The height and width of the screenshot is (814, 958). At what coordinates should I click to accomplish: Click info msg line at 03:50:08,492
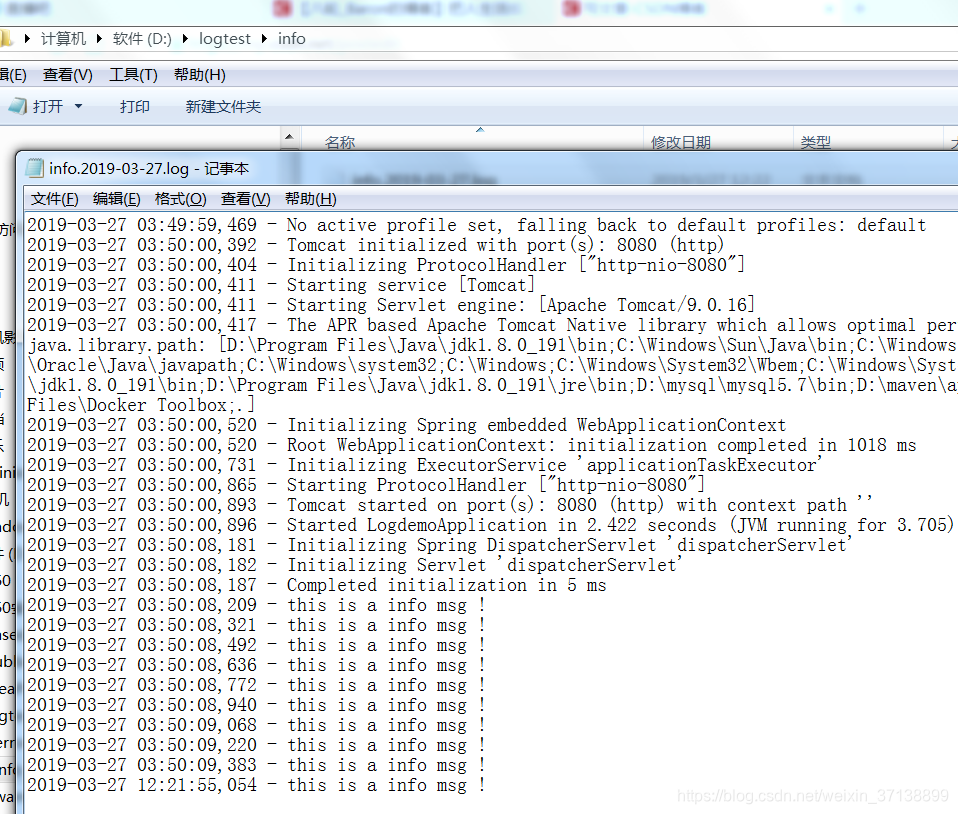(x=257, y=645)
